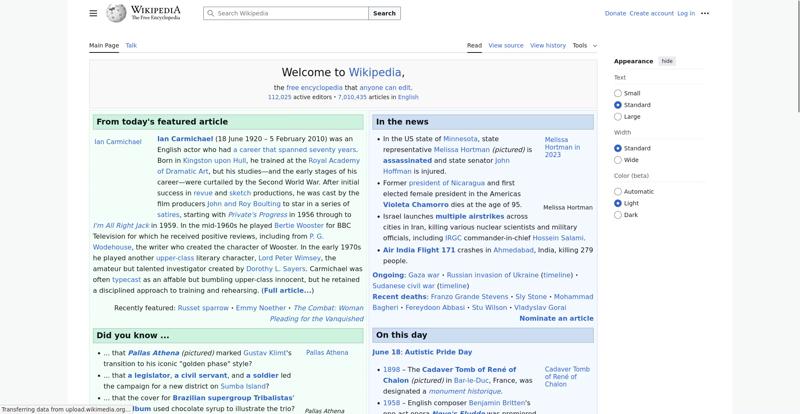This screenshot has height=414, width=800.
Task: Open the Gustav Klimt link
Action: pos(266,353)
